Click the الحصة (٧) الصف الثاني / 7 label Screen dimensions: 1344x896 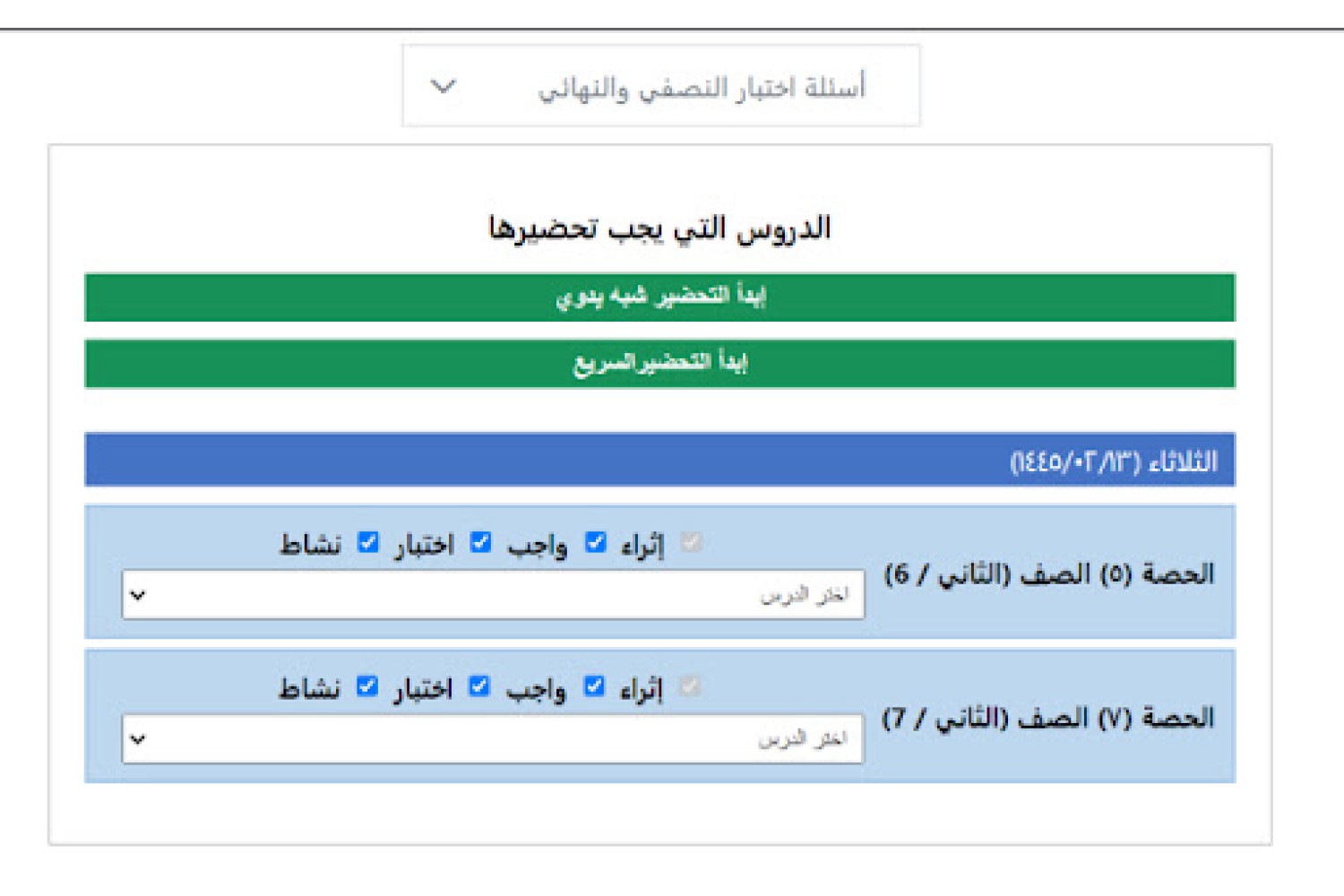[1048, 718]
